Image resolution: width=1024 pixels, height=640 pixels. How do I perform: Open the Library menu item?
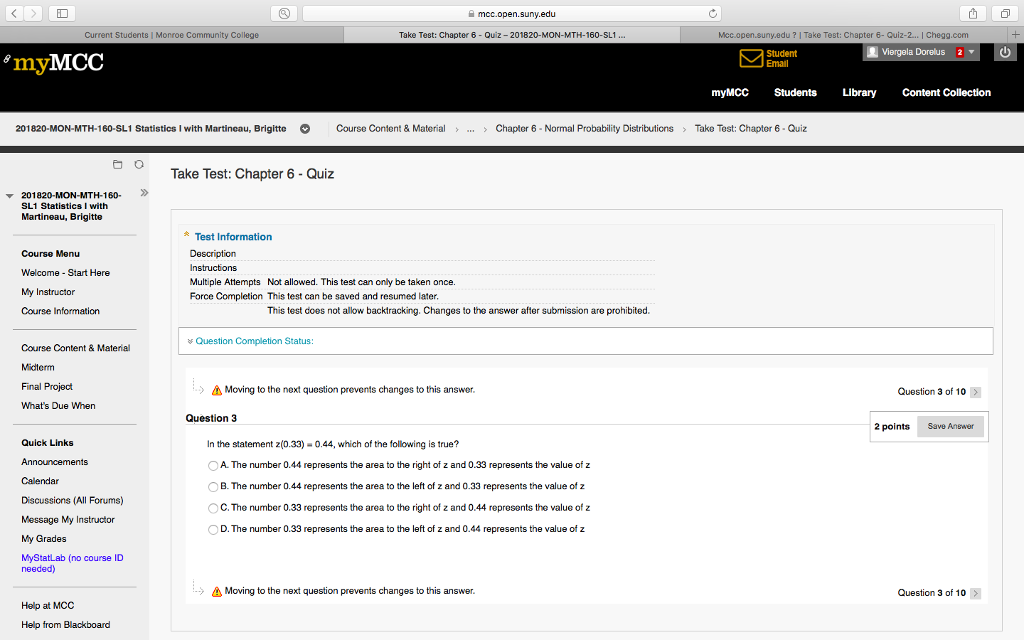point(858,92)
